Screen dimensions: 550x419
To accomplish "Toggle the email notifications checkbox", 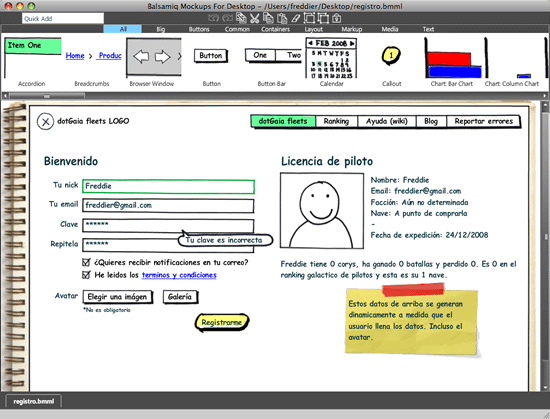I will (86, 262).
